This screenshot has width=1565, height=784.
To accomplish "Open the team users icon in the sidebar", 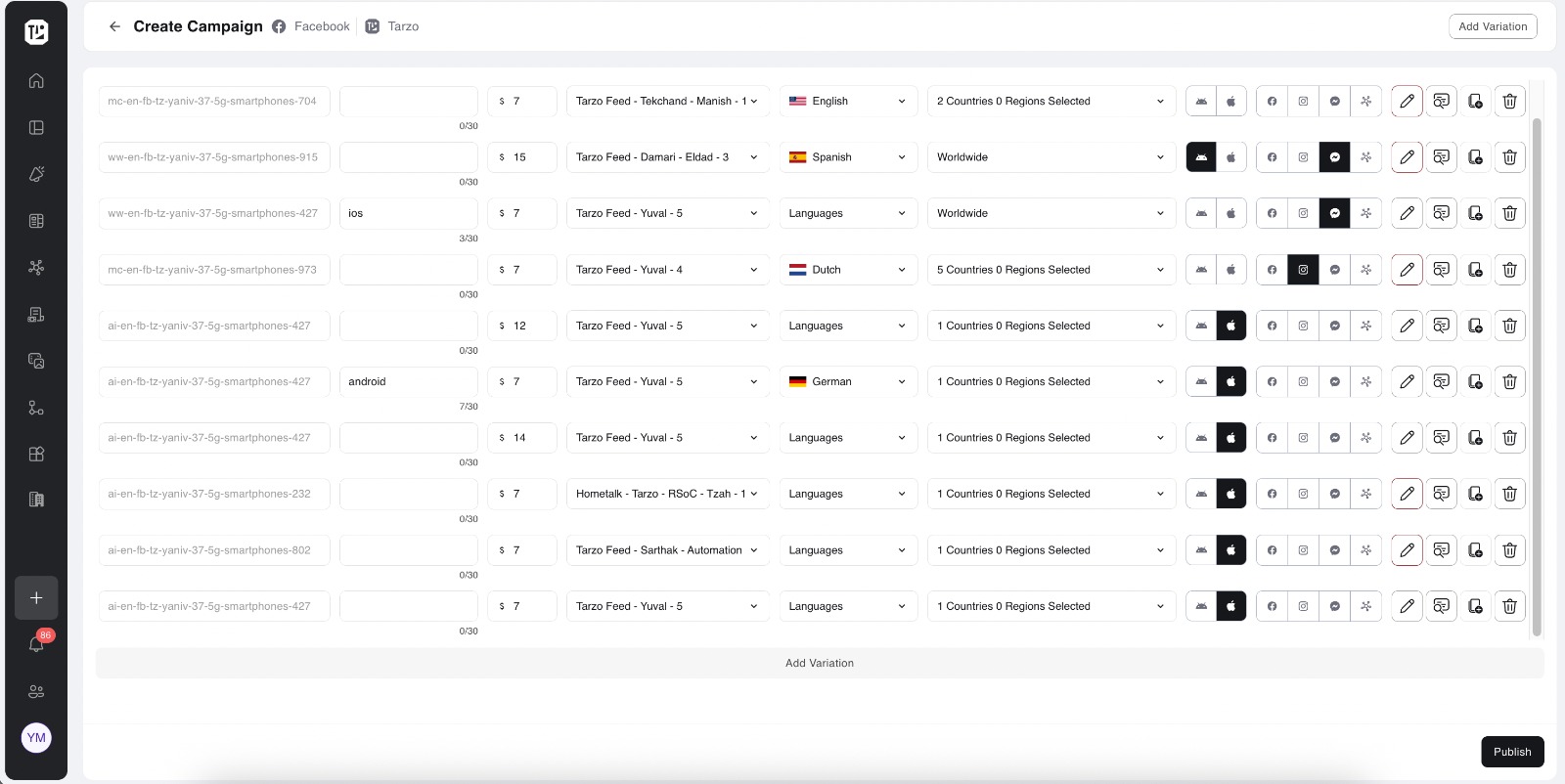I will tap(36, 691).
